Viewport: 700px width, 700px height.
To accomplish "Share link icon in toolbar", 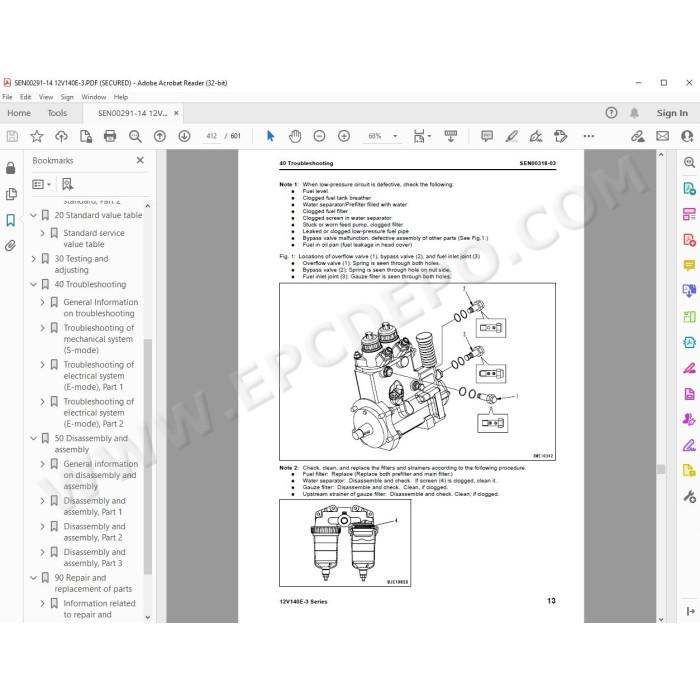I will click(638, 136).
